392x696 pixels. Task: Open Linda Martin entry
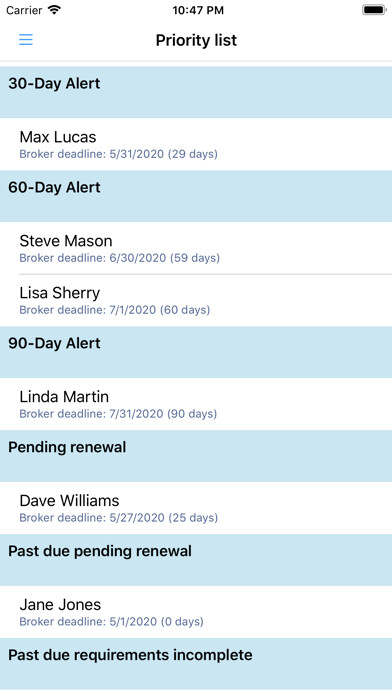click(196, 404)
